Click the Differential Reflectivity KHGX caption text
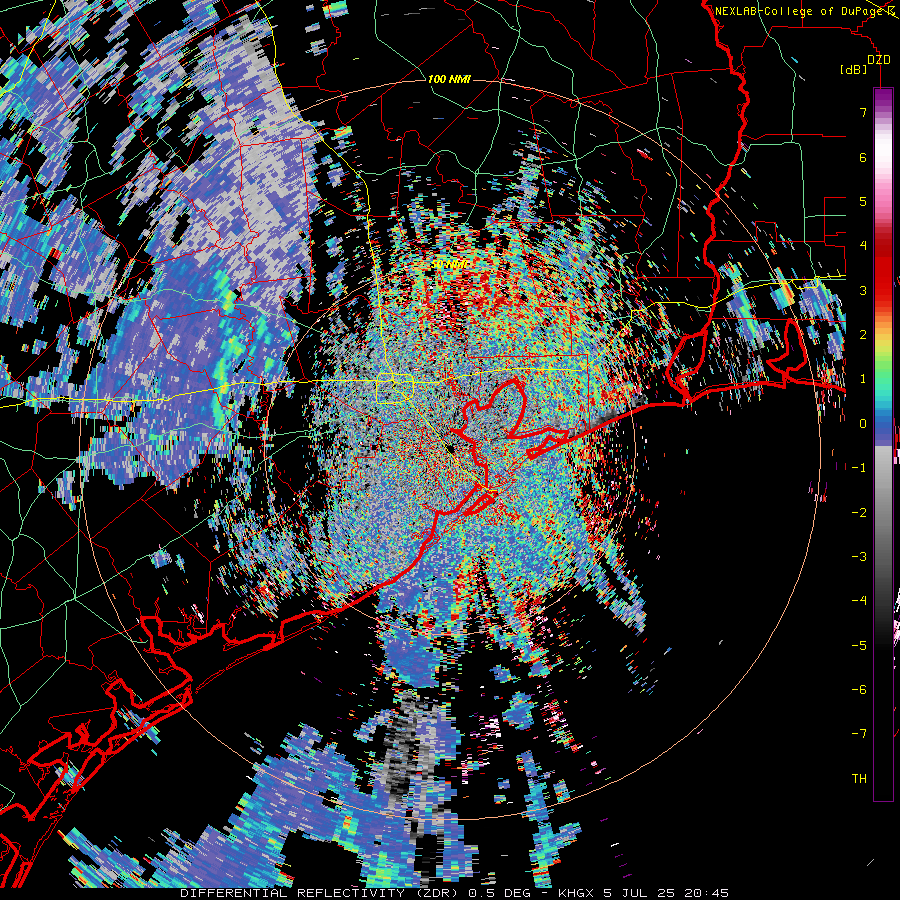Viewport: 900px width, 900px height. [x=454, y=893]
